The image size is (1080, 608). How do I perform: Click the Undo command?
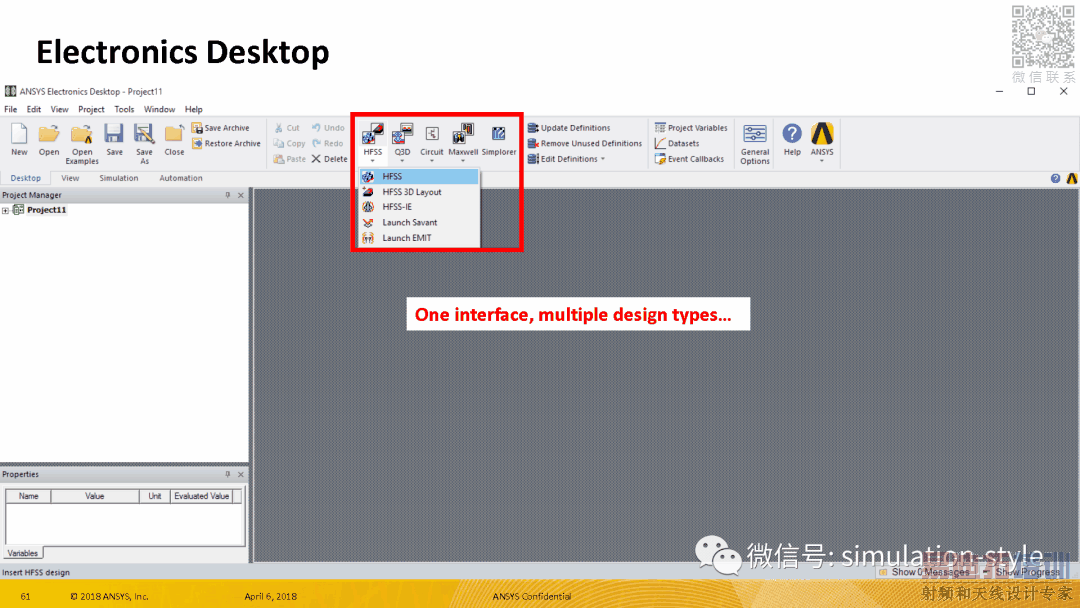pos(328,128)
